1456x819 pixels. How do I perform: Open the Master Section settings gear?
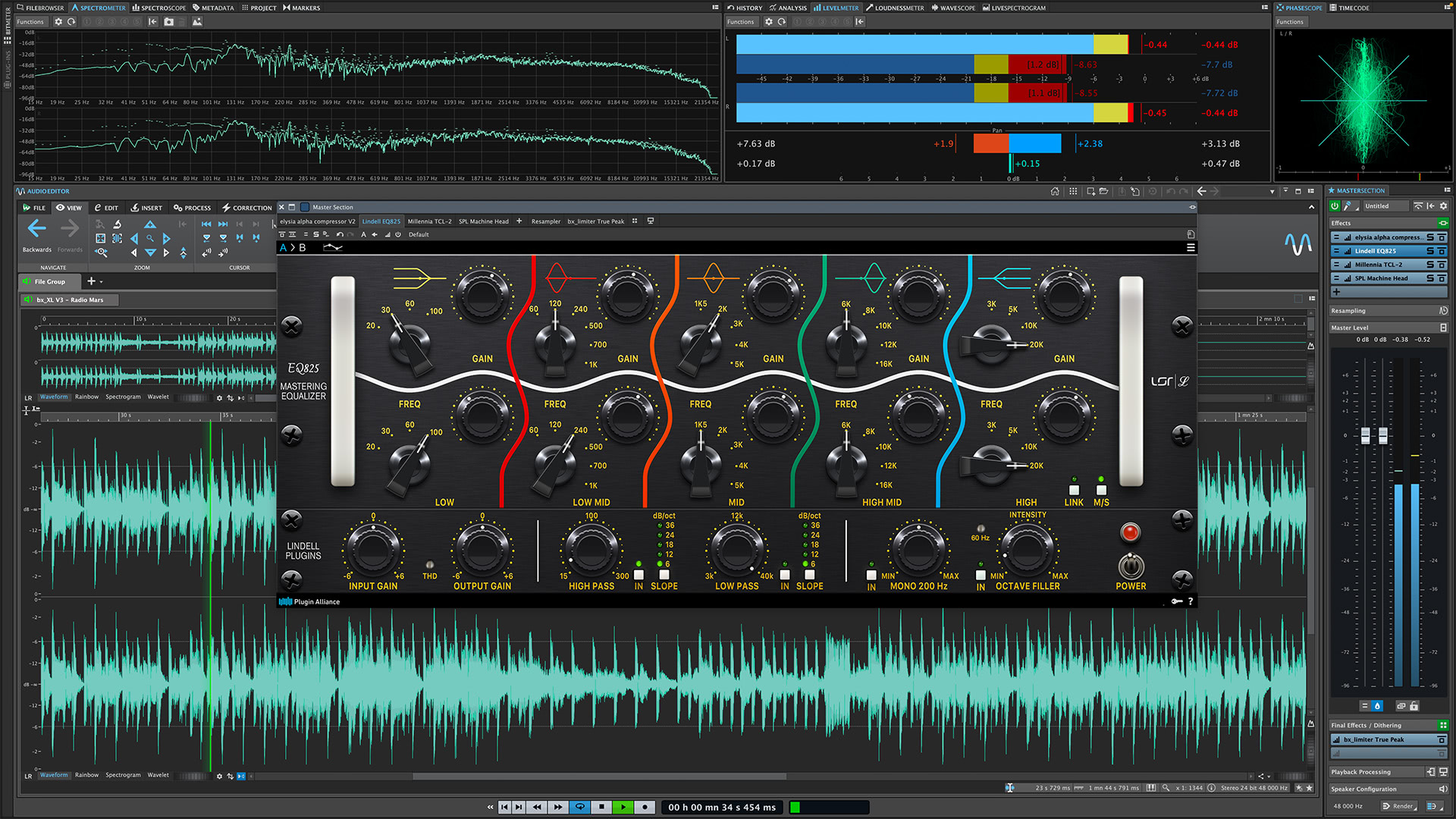(1444, 206)
